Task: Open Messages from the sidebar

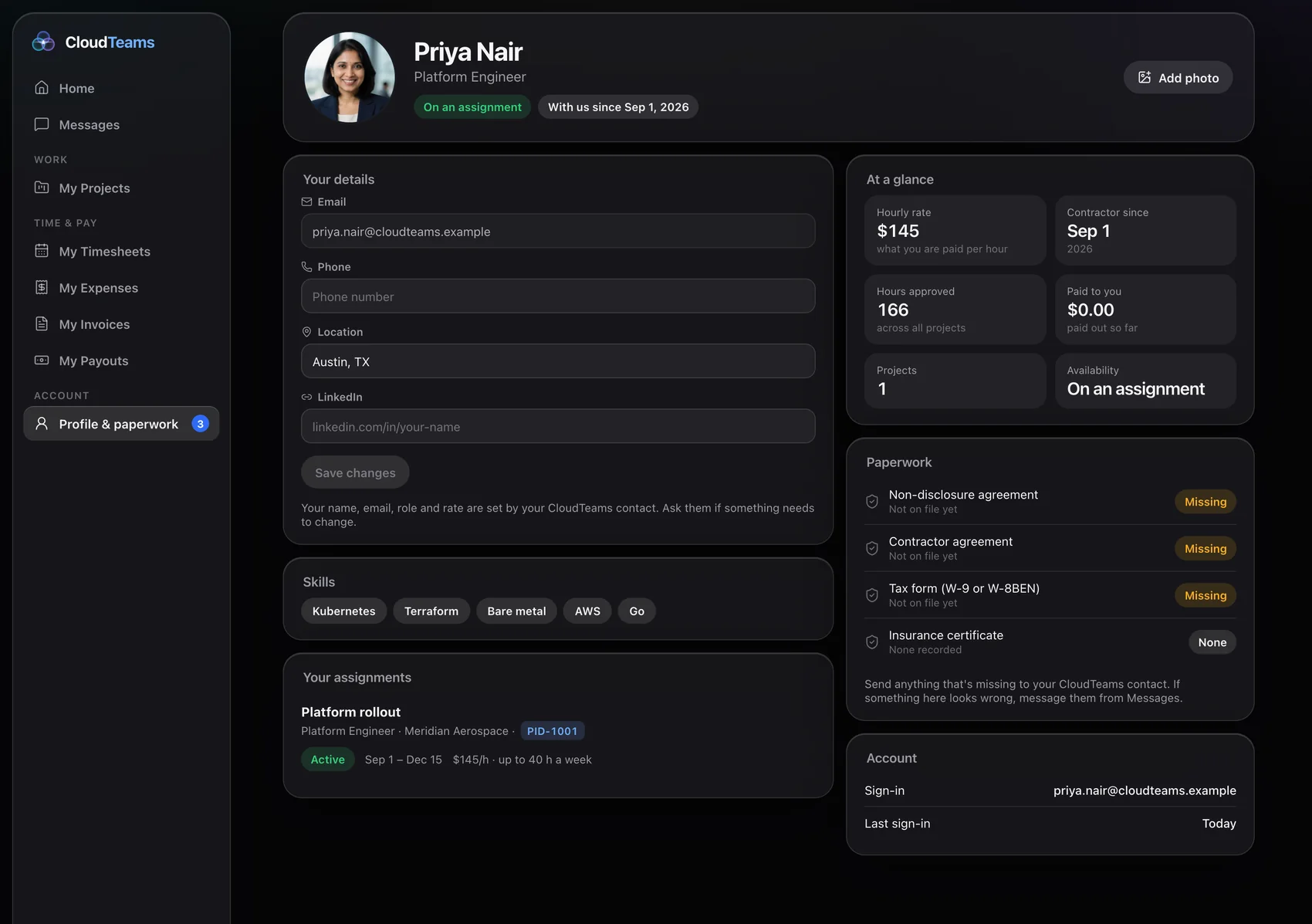Action: 121,124
